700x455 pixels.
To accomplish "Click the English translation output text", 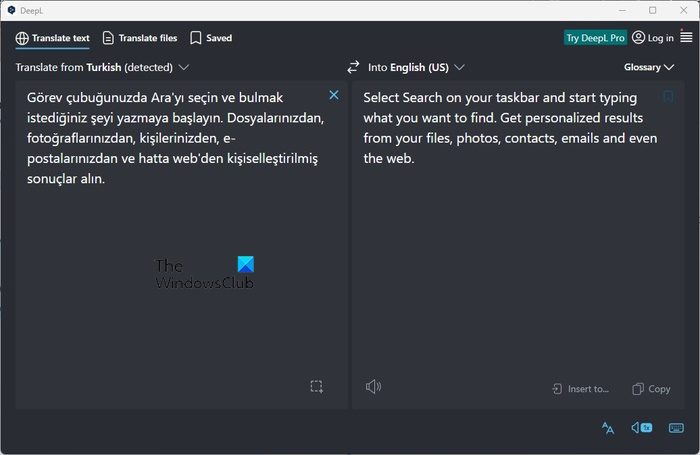I will (510, 128).
